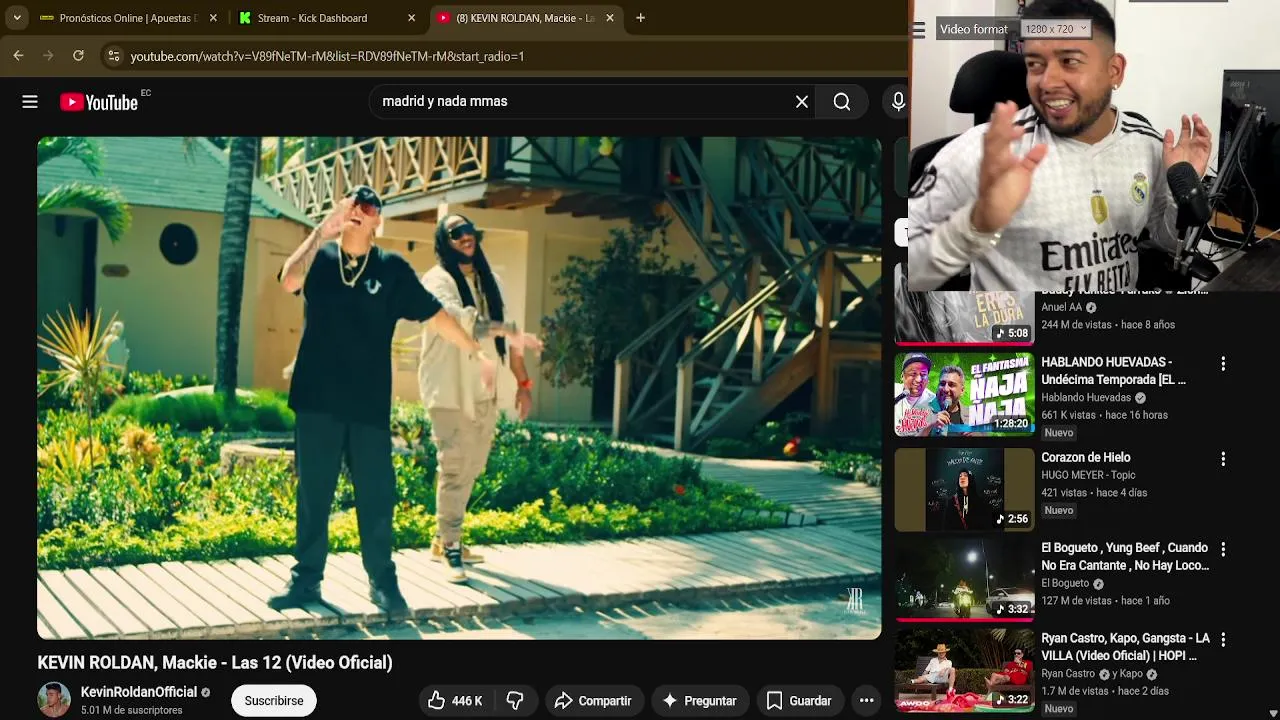The width and height of the screenshot is (1280, 720).
Task: Click on the main video player
Action: tap(459, 388)
